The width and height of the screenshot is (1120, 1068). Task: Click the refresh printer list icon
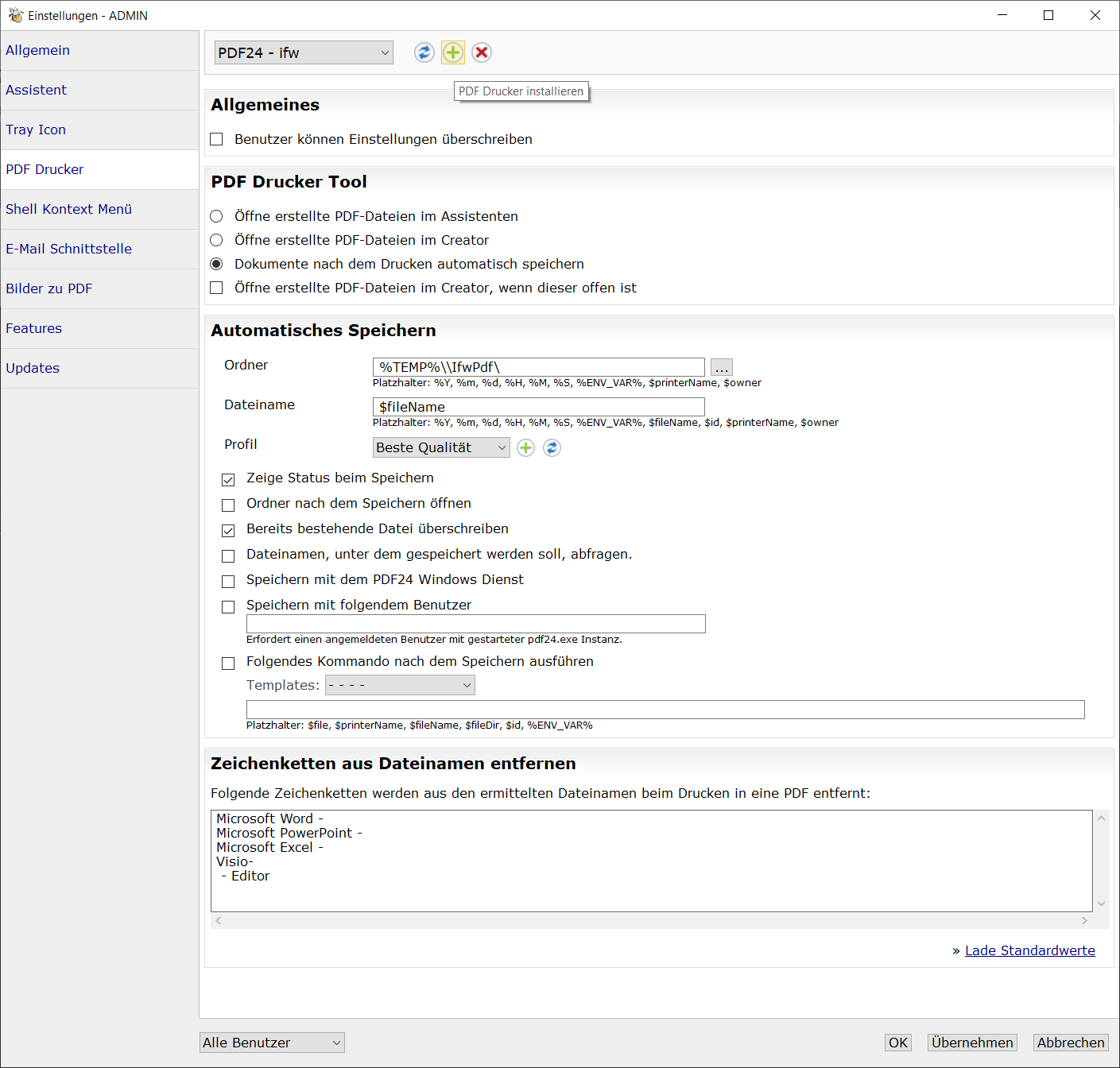424,52
